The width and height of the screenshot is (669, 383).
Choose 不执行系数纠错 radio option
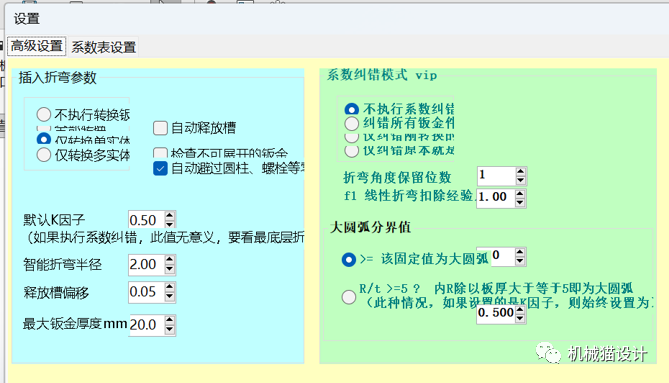click(352, 109)
